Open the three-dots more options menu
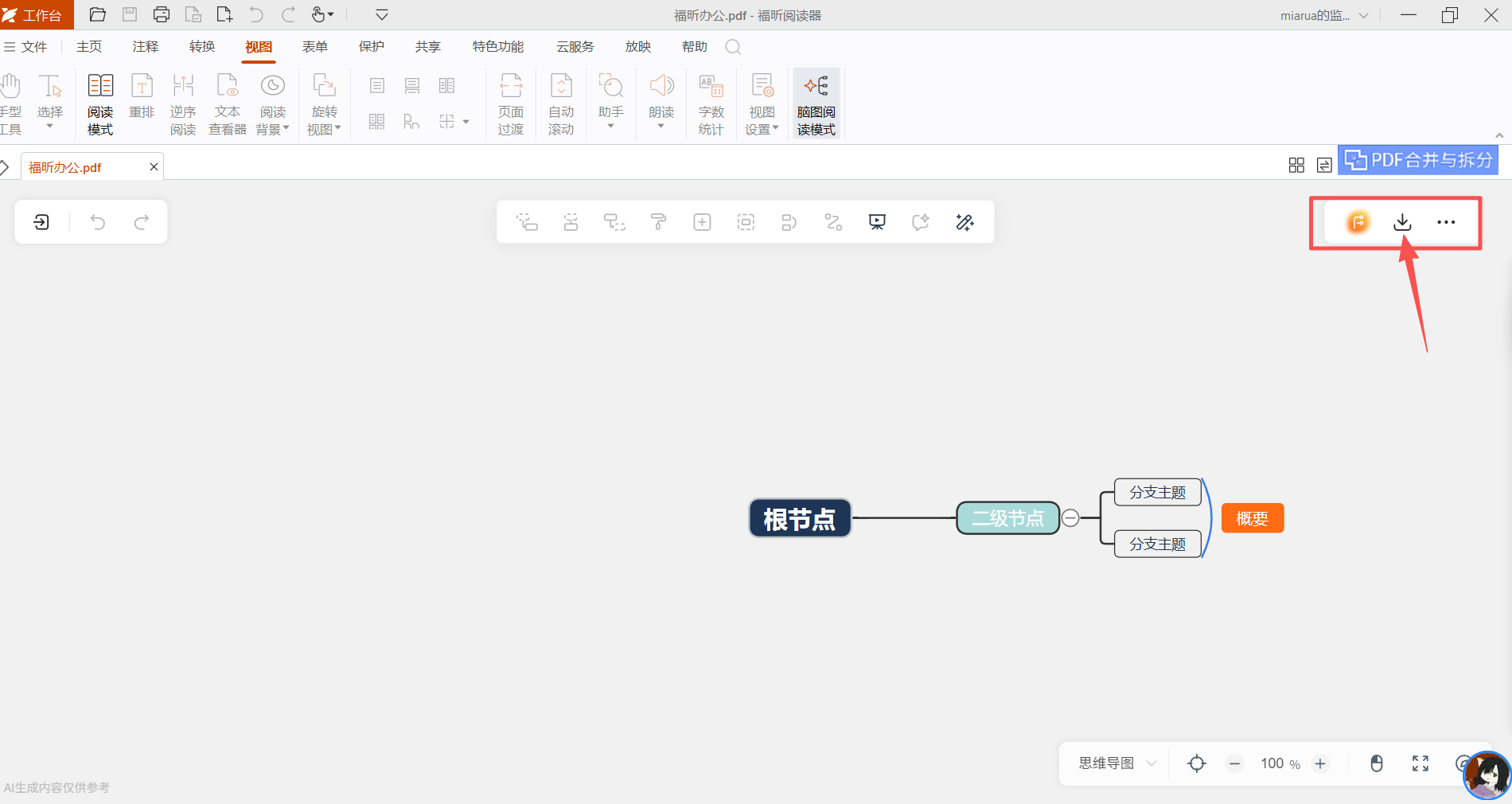The image size is (1512, 804). pos(1446,222)
